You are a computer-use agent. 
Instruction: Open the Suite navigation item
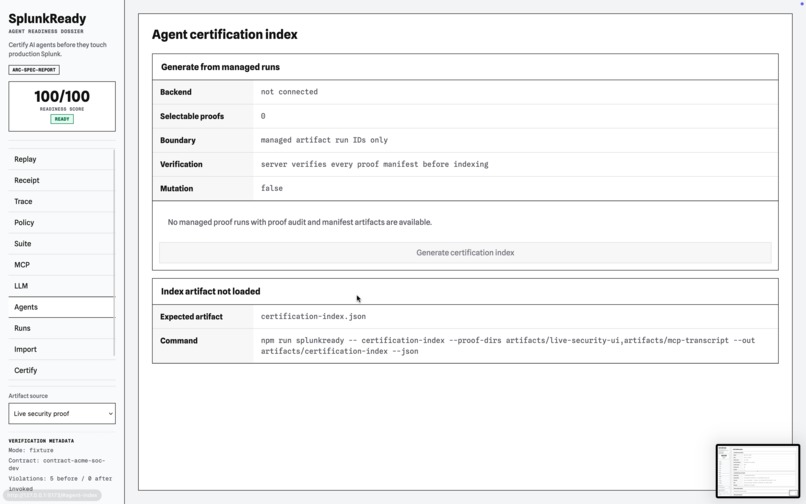point(61,244)
